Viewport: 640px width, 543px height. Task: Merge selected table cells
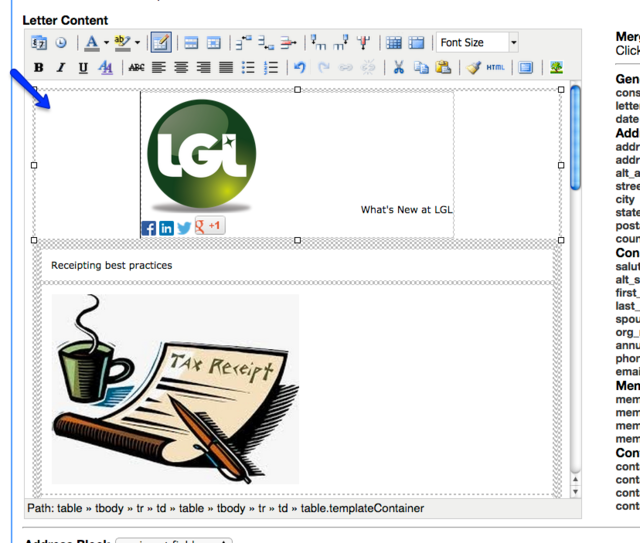416,42
